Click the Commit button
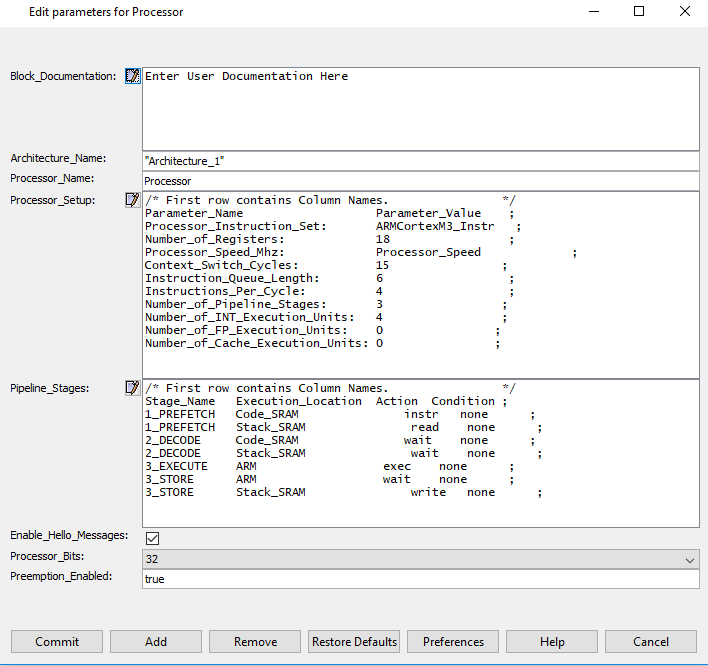 tap(57, 642)
